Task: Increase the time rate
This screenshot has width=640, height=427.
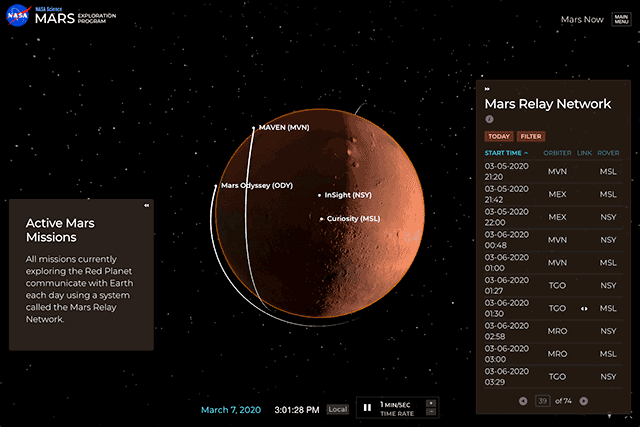Action: [431, 403]
